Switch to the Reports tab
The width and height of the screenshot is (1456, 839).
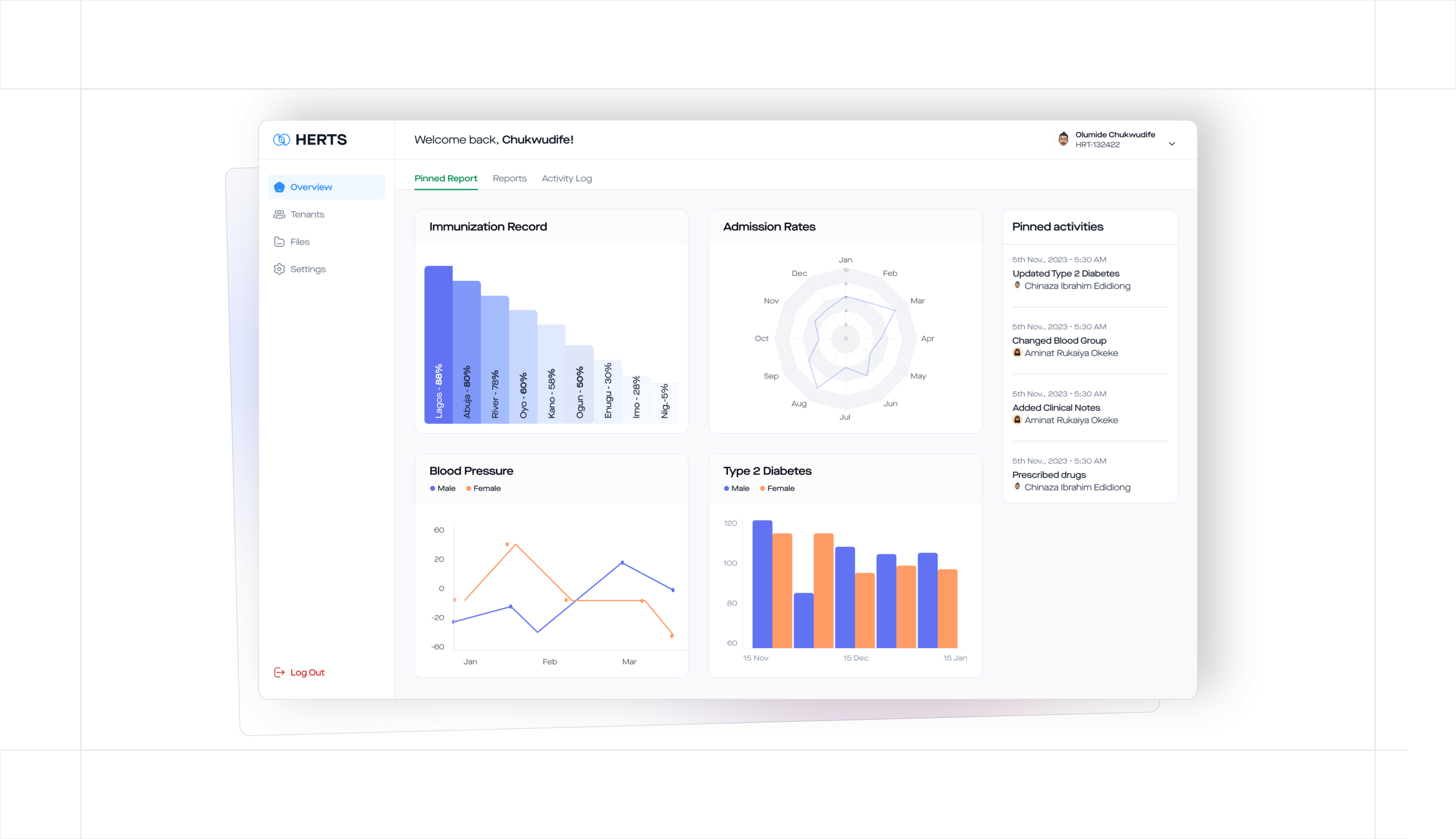click(x=510, y=178)
